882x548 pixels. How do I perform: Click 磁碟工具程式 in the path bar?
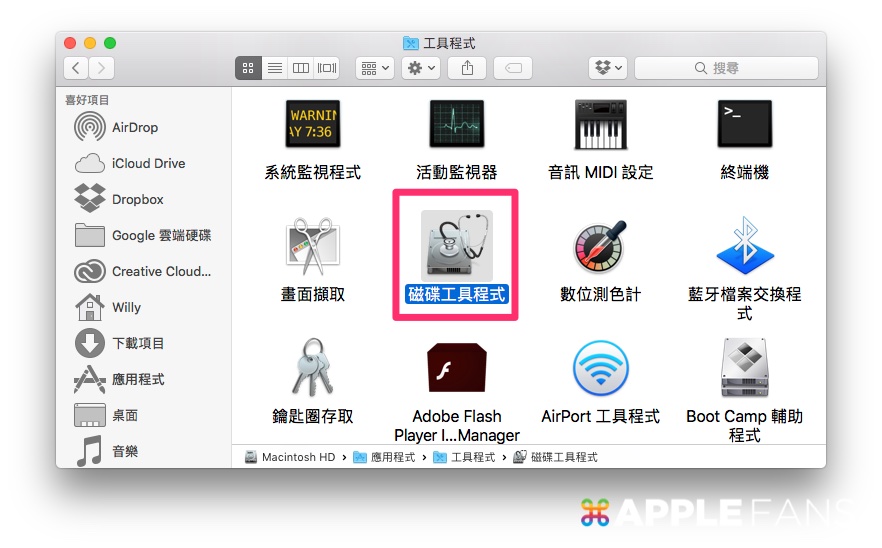pos(556,457)
